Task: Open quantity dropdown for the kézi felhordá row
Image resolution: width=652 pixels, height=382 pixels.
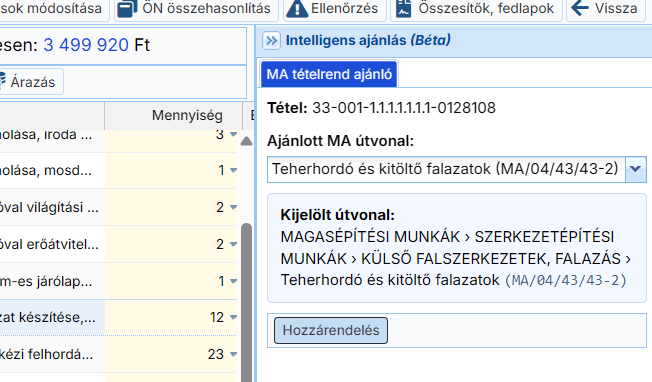Action: 233,355
